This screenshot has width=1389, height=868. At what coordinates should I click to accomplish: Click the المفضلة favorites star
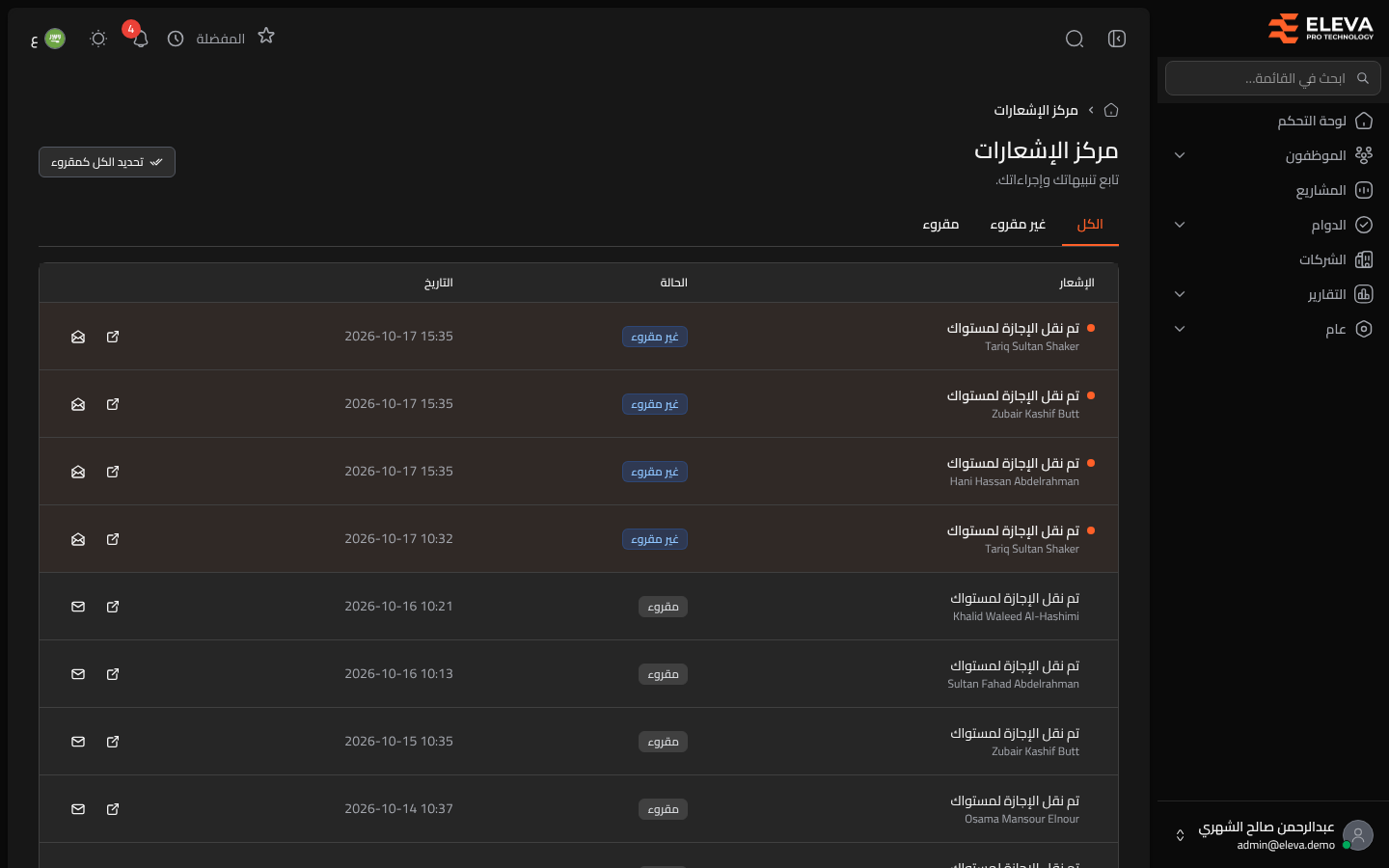point(266,36)
